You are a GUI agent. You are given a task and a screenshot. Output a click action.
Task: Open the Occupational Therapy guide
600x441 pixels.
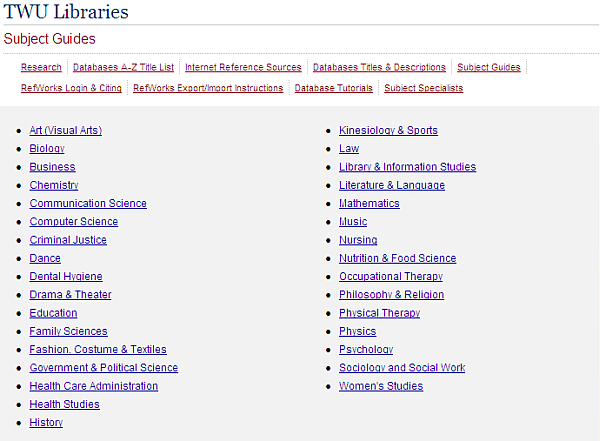(390, 277)
